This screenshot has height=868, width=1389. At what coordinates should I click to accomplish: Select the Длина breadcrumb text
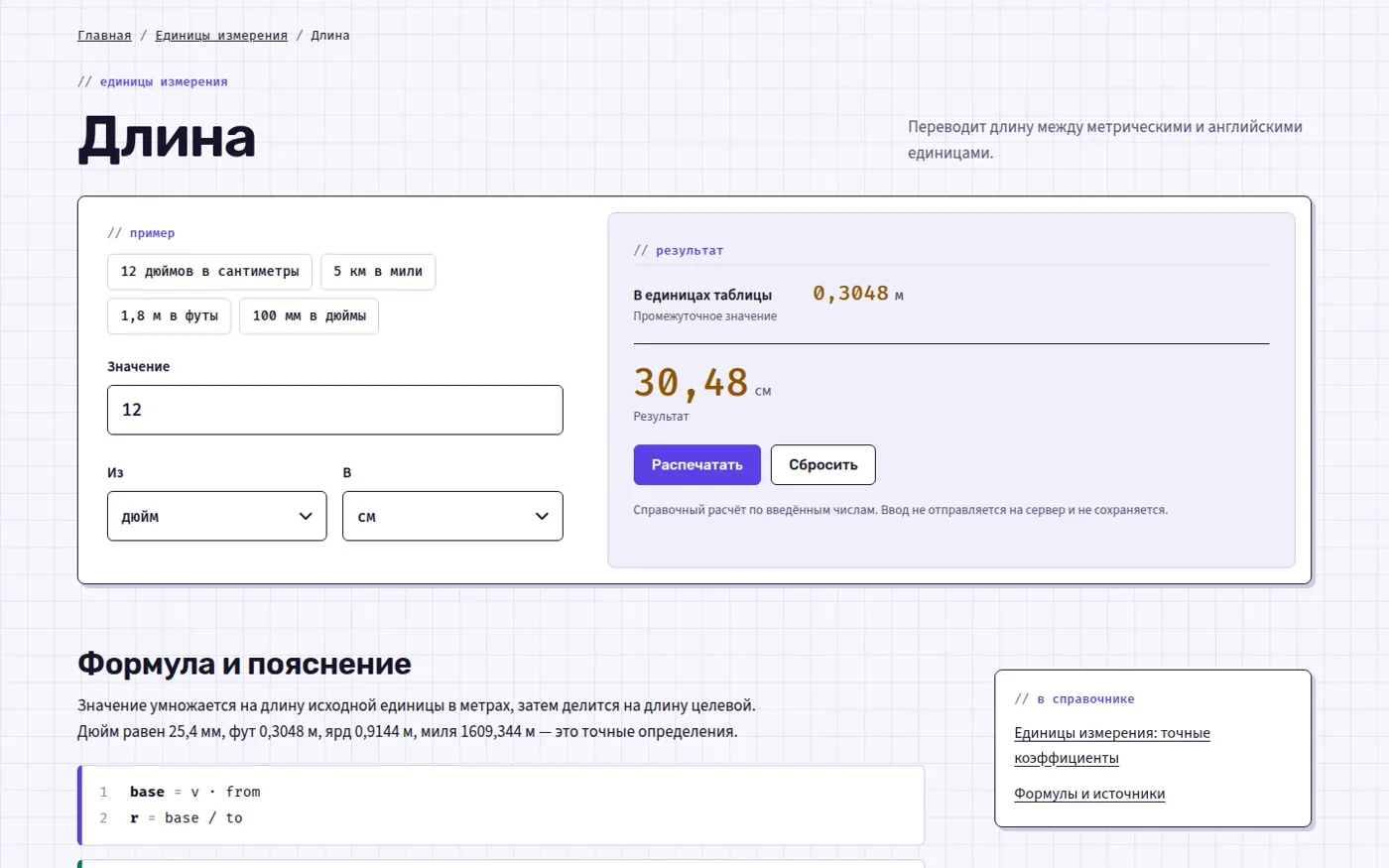click(330, 36)
